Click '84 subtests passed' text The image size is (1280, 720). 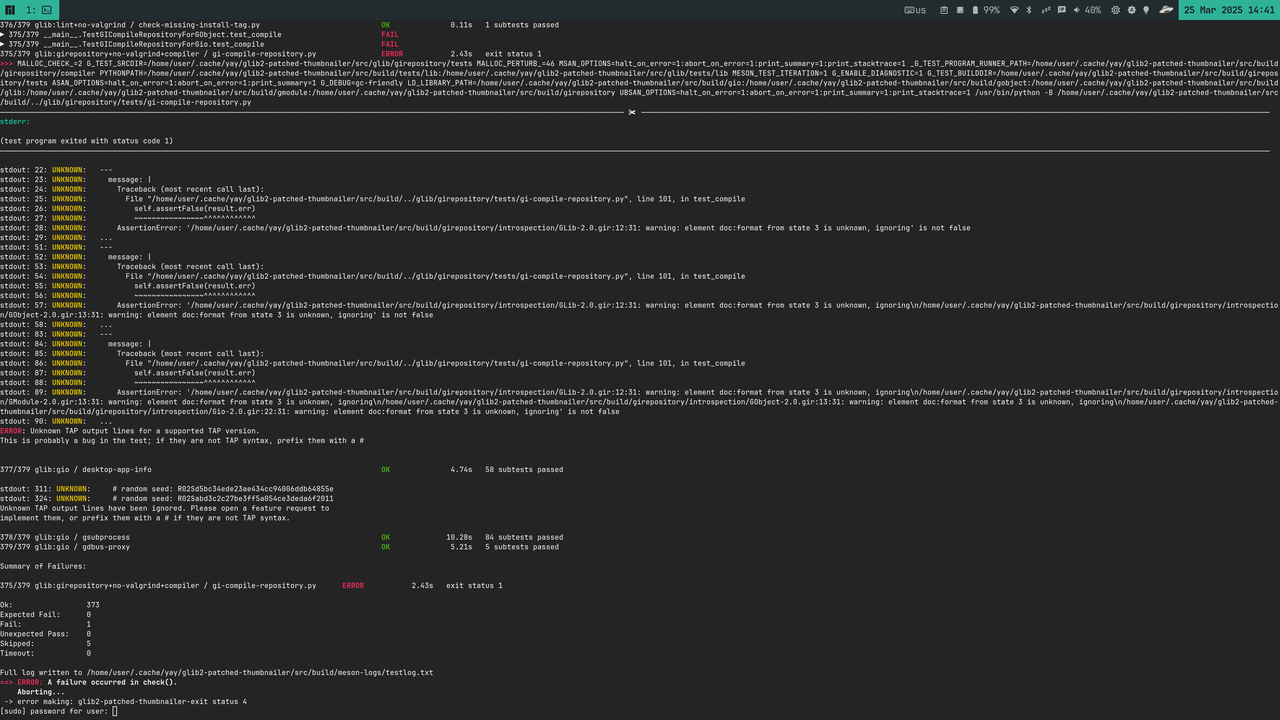point(524,537)
